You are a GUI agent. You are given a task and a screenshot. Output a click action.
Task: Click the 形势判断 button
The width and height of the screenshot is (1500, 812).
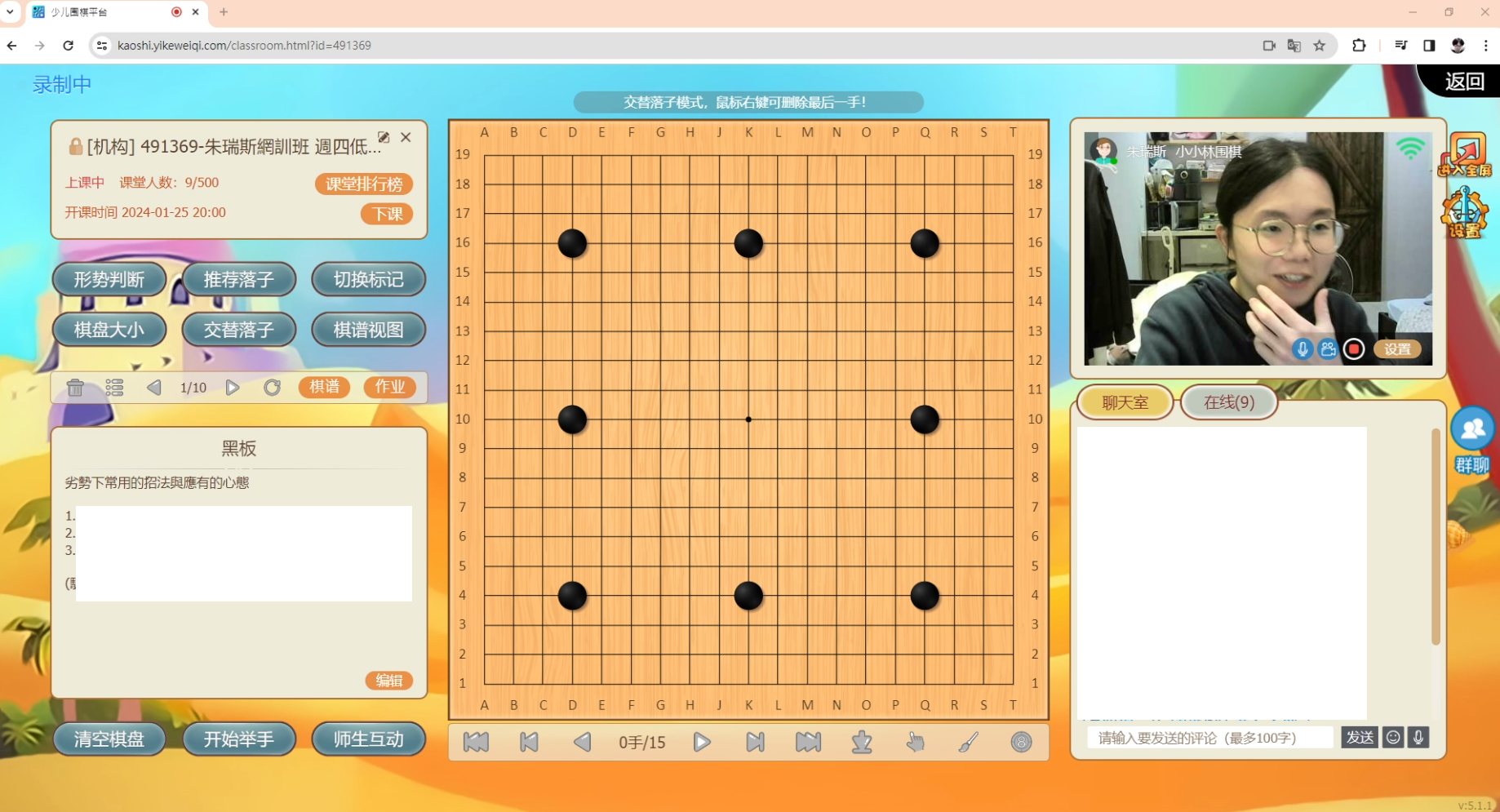pyautogui.click(x=109, y=280)
